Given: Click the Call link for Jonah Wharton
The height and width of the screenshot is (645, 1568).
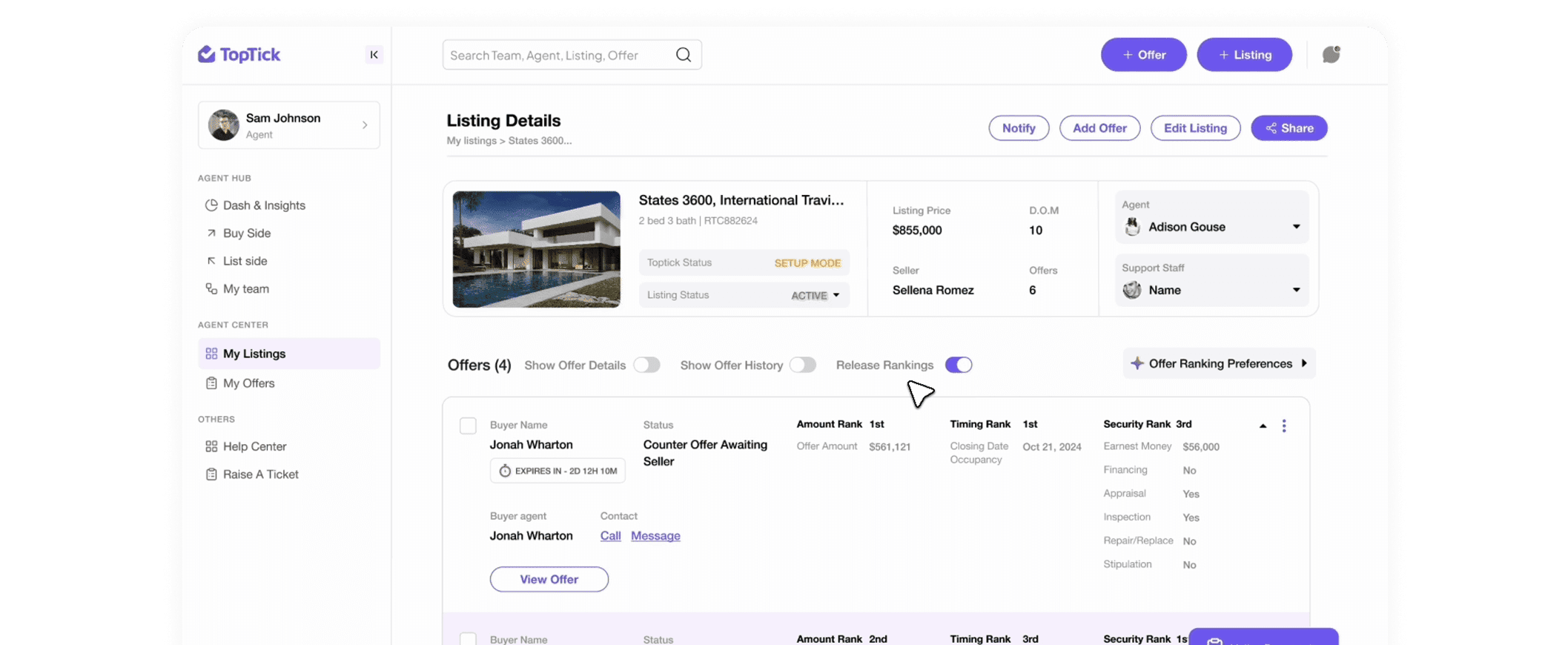Looking at the screenshot, I should (x=610, y=535).
